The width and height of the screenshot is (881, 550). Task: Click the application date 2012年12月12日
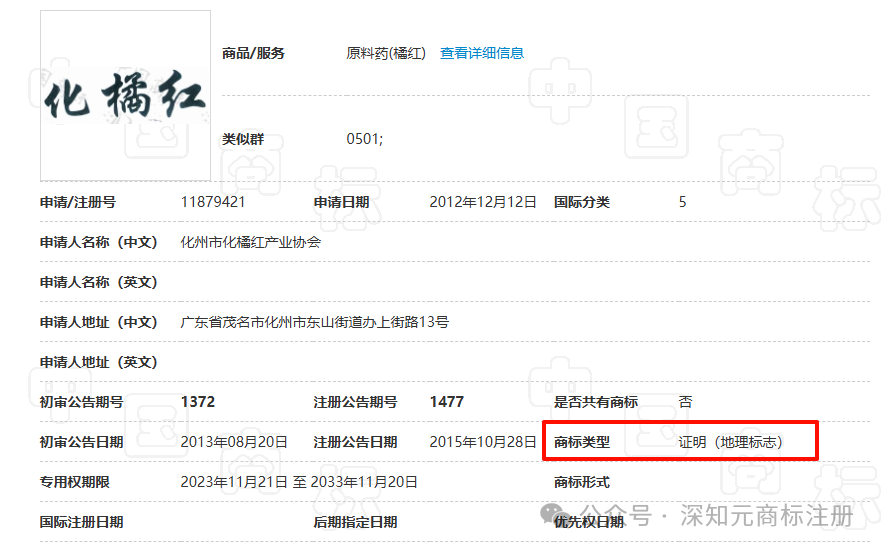click(x=483, y=202)
